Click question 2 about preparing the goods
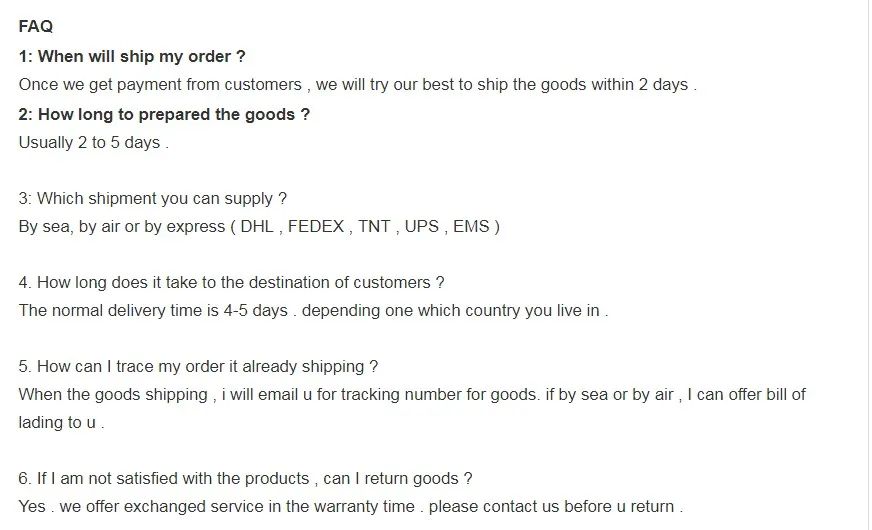 point(164,114)
